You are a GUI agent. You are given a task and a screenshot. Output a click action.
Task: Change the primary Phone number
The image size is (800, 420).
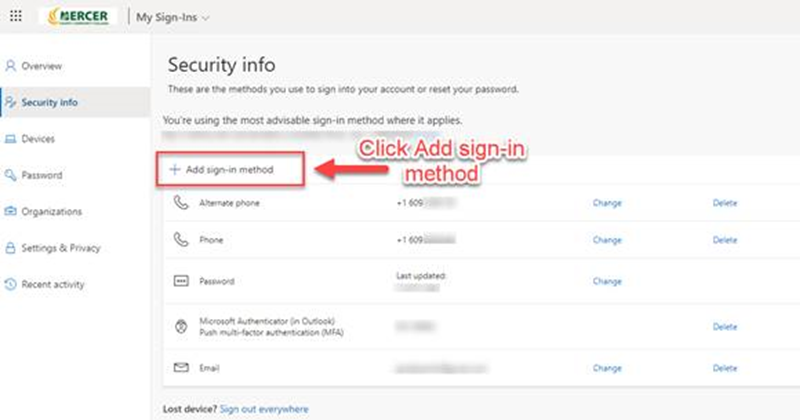click(607, 240)
